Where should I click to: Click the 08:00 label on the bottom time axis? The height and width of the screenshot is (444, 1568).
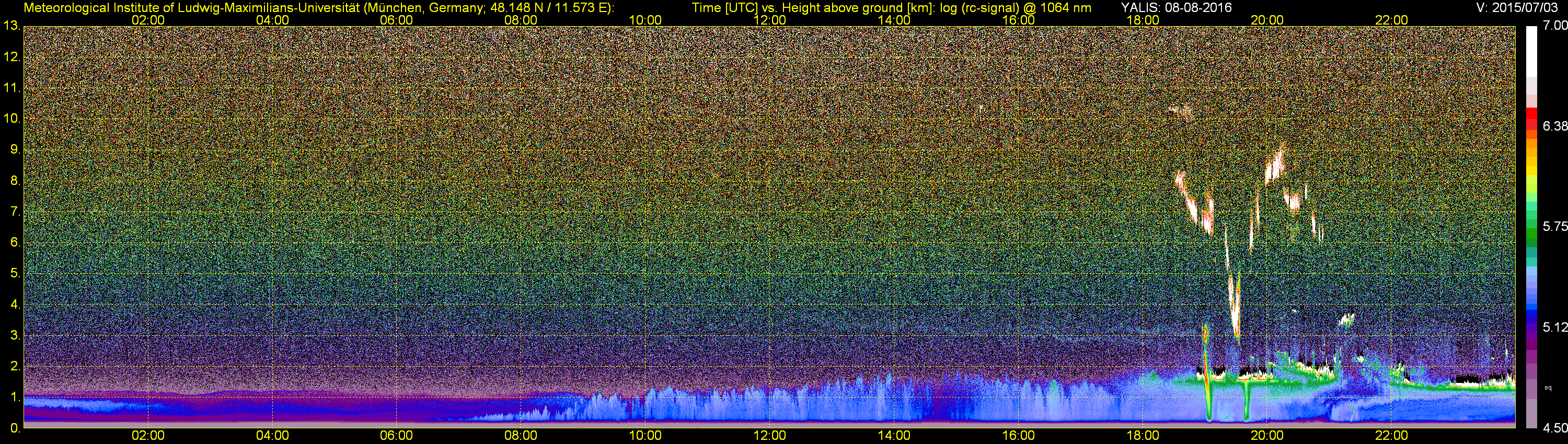click(x=521, y=436)
